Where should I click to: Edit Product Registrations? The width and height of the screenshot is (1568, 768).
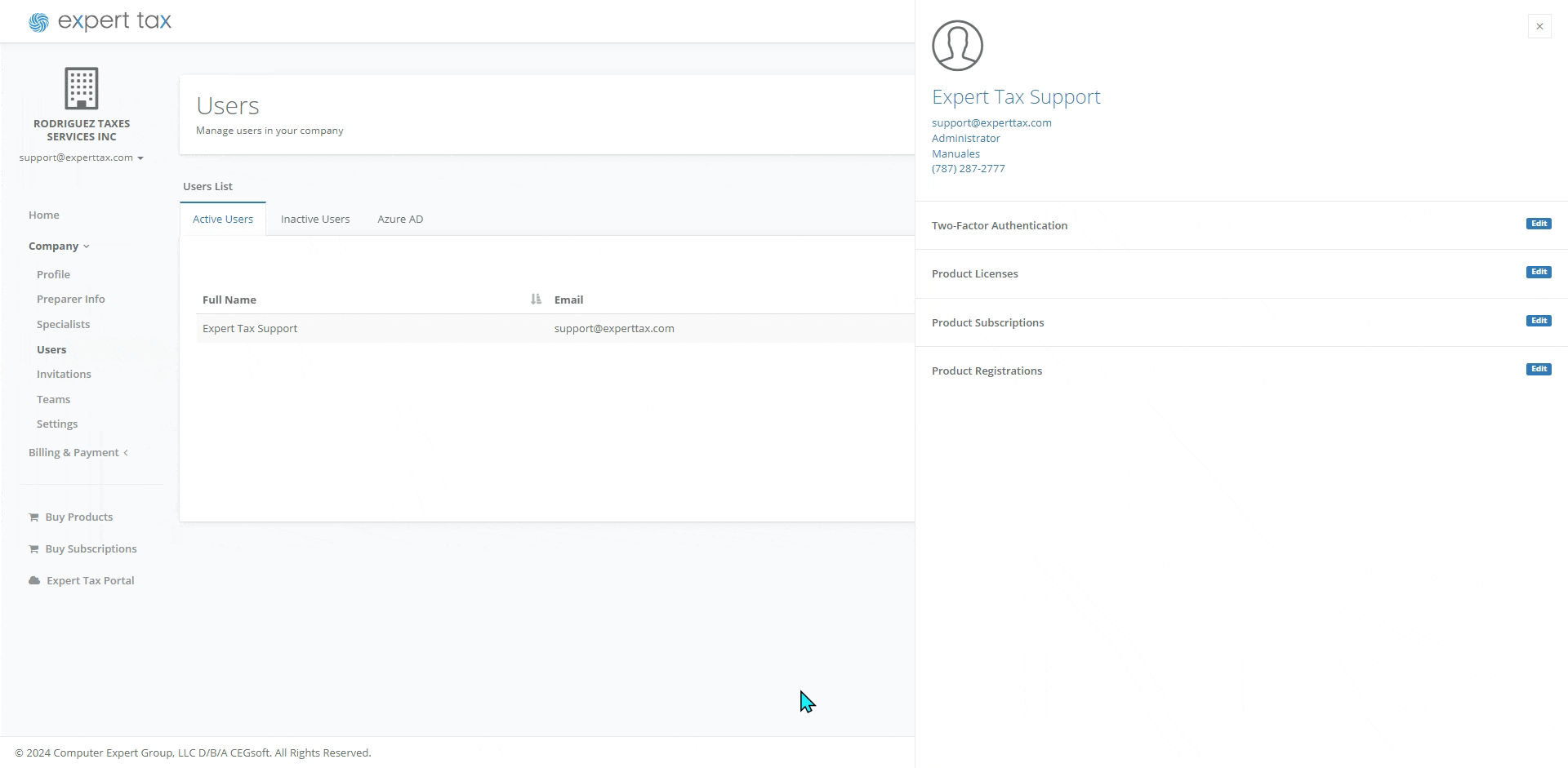[x=1539, y=369]
